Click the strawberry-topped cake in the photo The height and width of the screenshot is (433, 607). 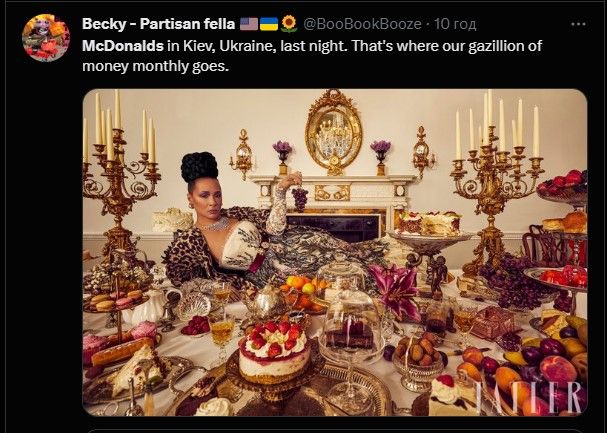point(274,348)
